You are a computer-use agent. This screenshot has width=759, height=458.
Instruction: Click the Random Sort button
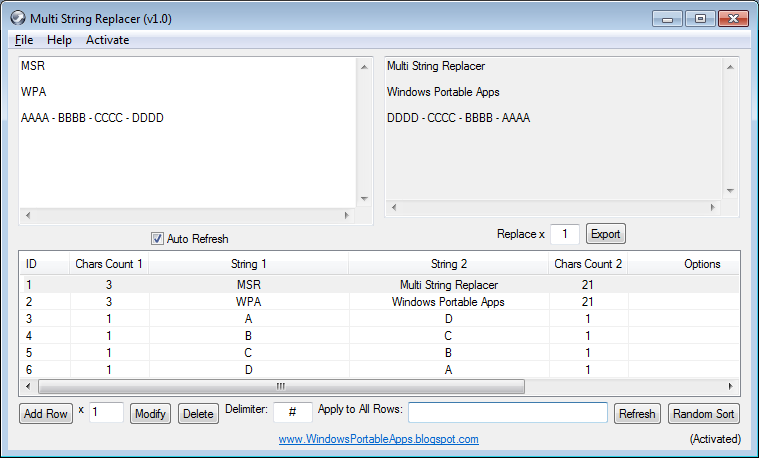coord(703,414)
